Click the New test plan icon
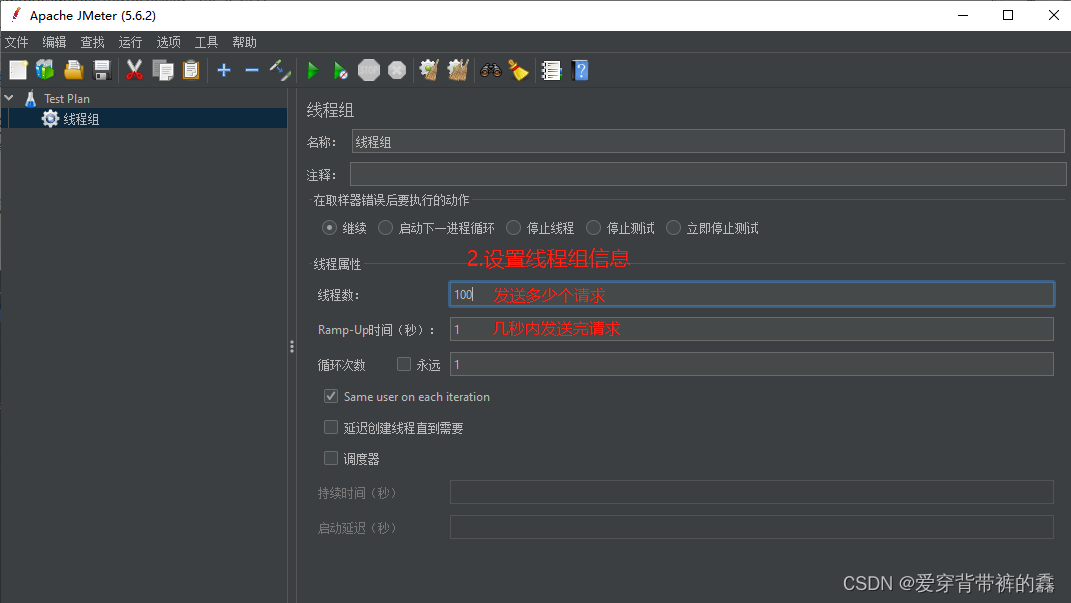Screen dimensions: 1071x603 [x=18, y=70]
